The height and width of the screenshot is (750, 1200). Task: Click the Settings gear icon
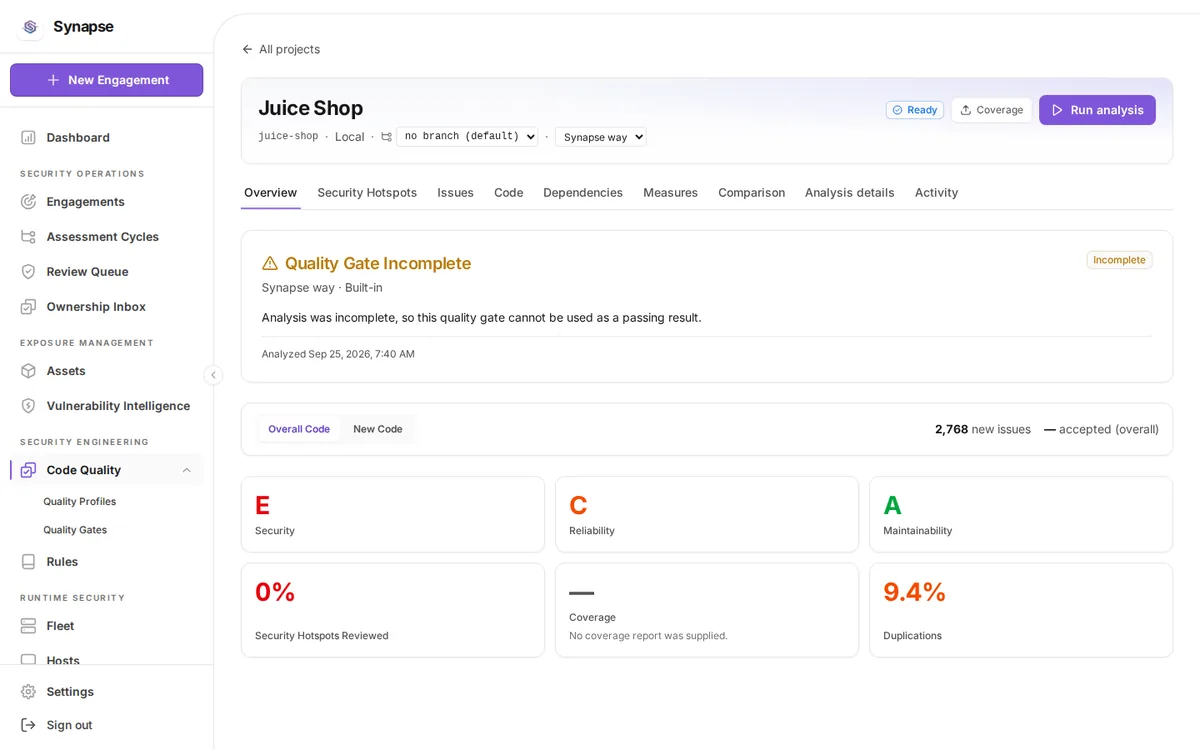28,692
